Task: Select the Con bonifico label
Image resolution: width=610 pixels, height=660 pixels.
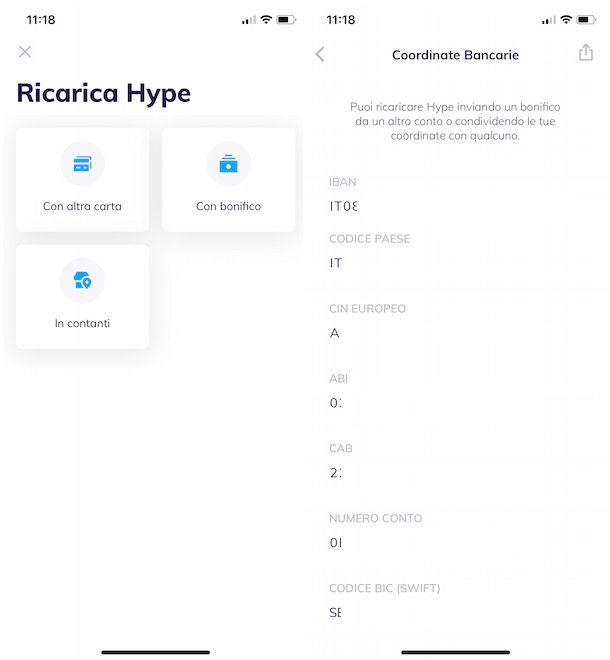Action: [228, 207]
